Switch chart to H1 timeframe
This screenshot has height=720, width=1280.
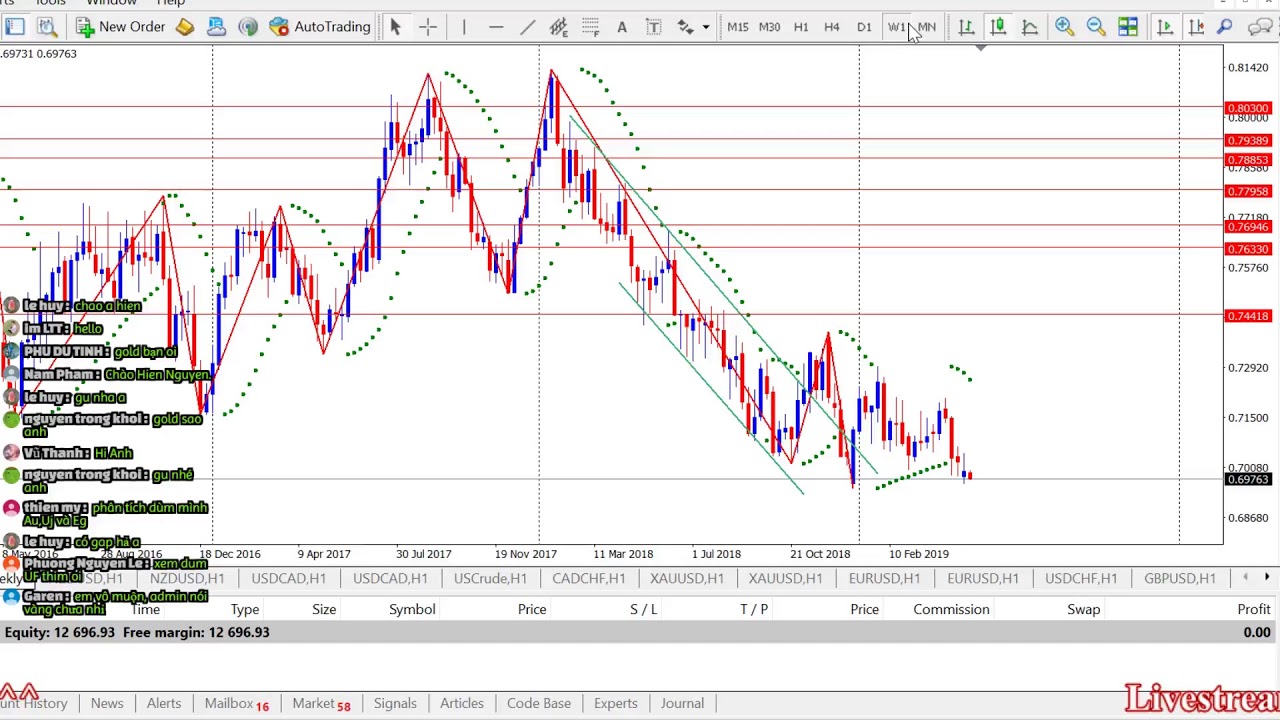coord(801,27)
